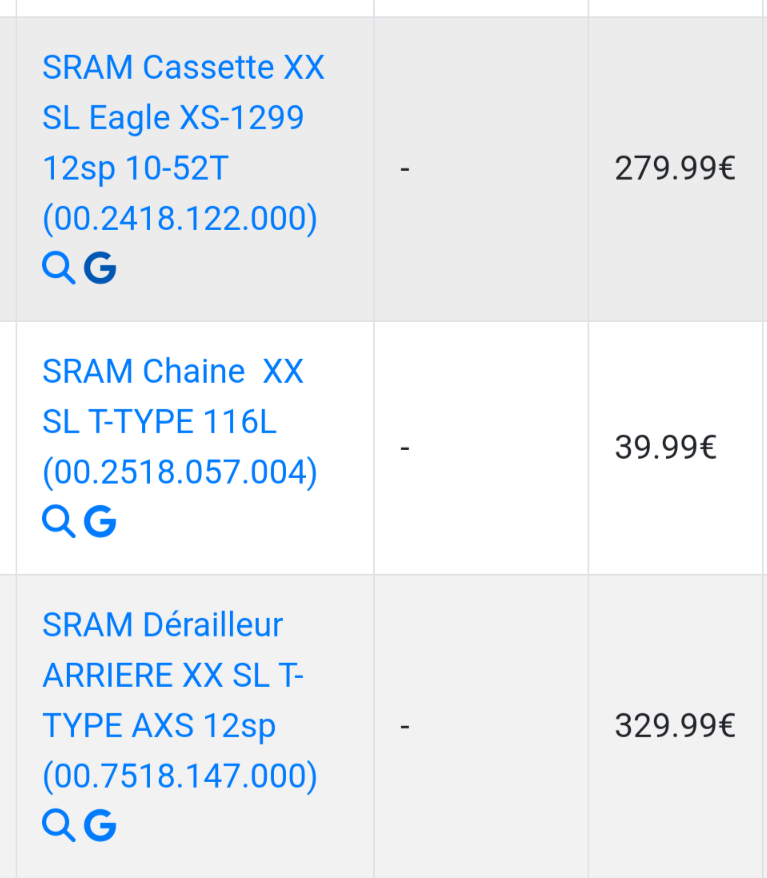Click the magnifier icon under SRAM Dérailleur

[58, 825]
